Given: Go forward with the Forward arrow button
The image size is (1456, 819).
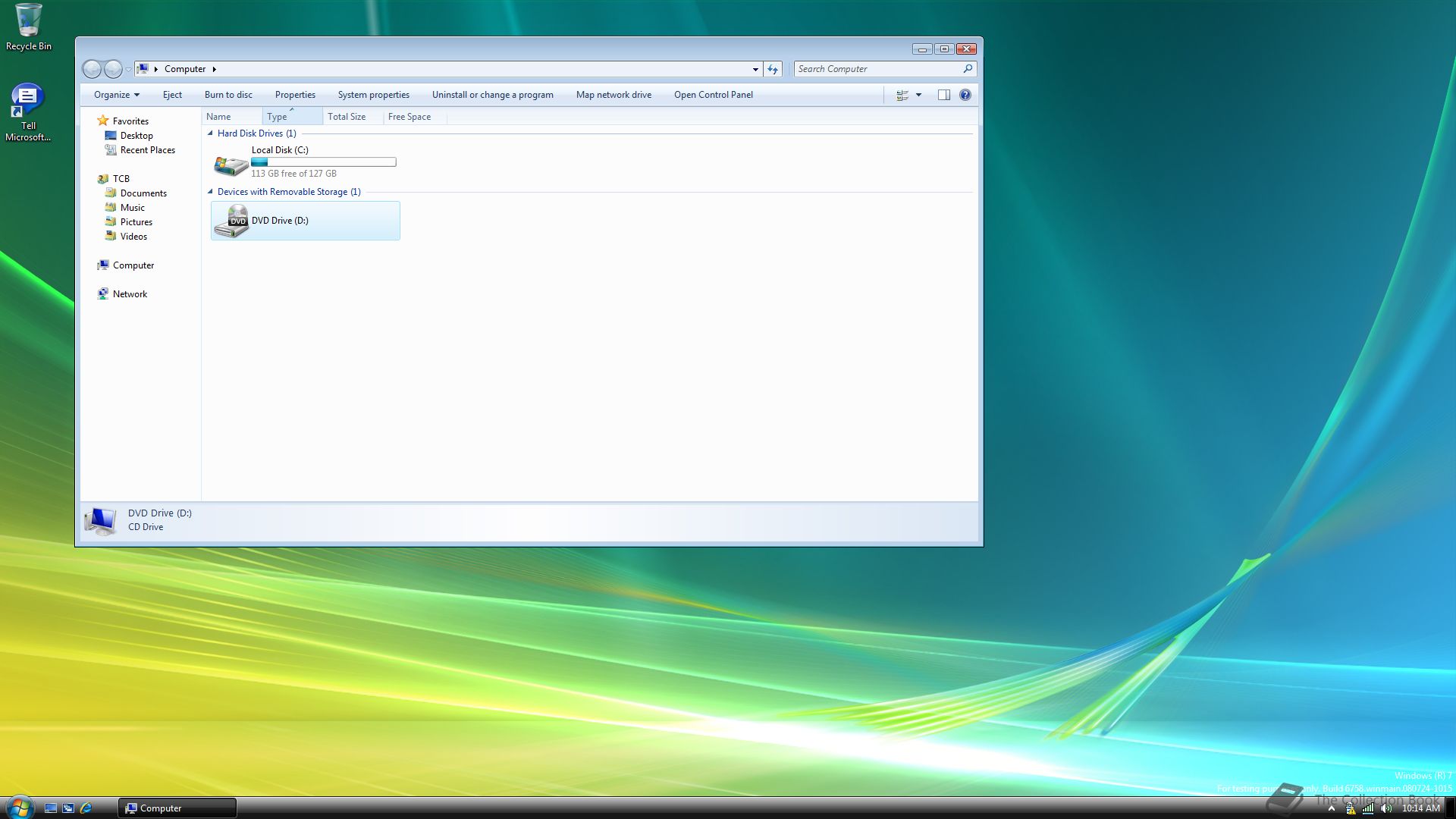Looking at the screenshot, I should pos(113,69).
